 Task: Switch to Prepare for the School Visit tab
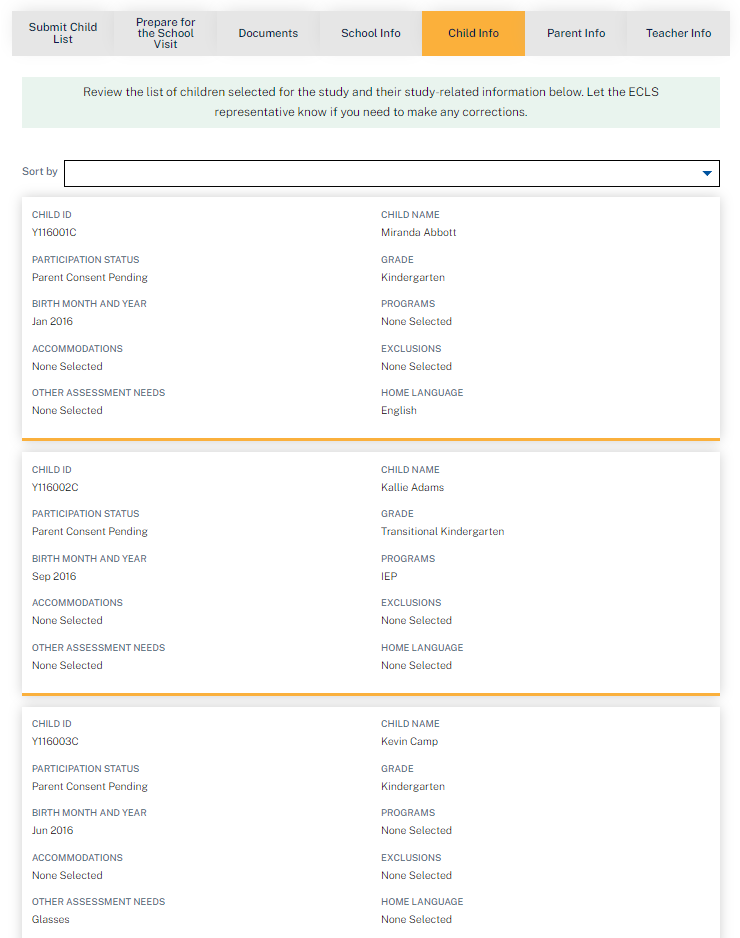[166, 33]
